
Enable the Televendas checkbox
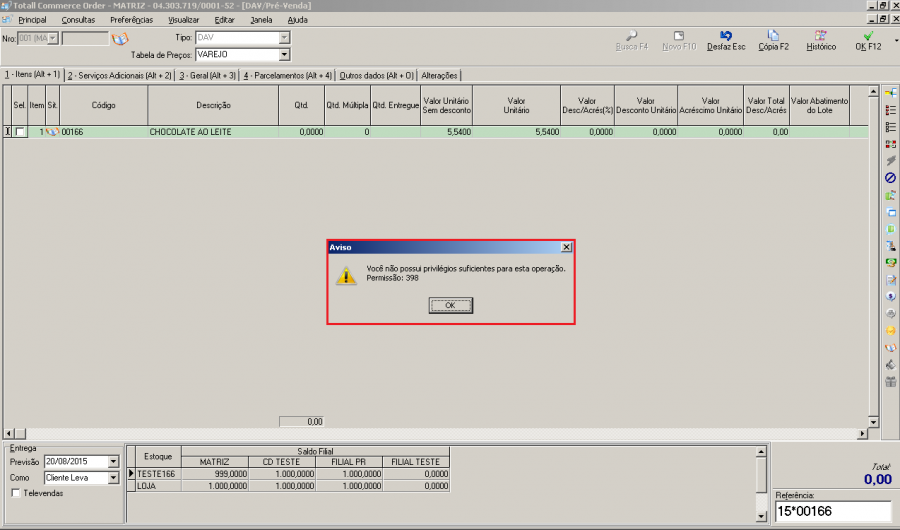[x=15, y=493]
